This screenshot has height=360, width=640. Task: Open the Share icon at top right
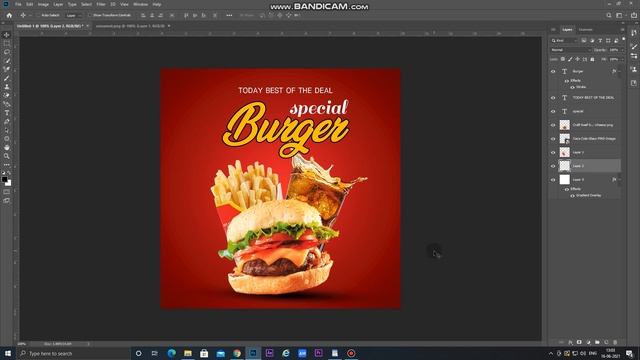pos(633,15)
